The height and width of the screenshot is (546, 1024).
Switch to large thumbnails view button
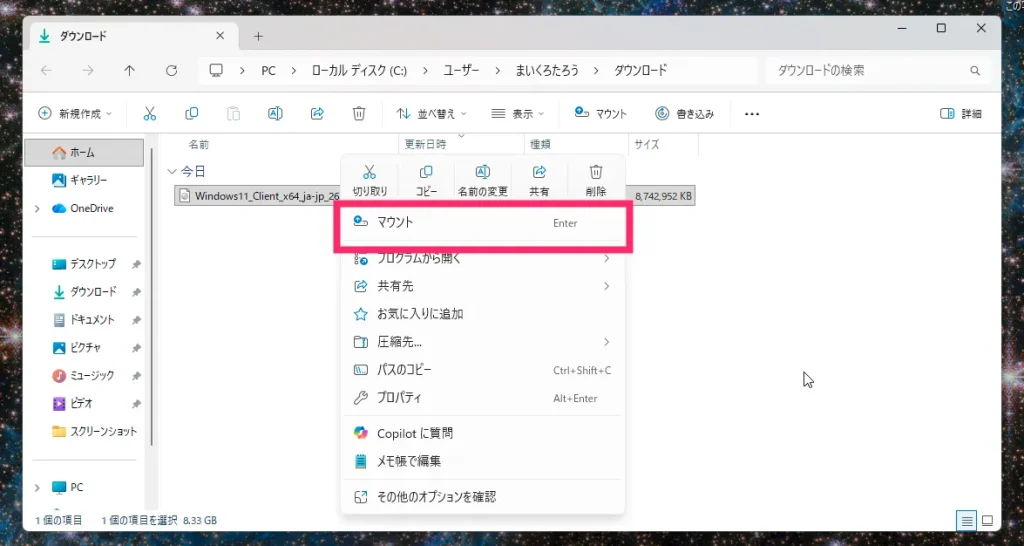[987, 521]
